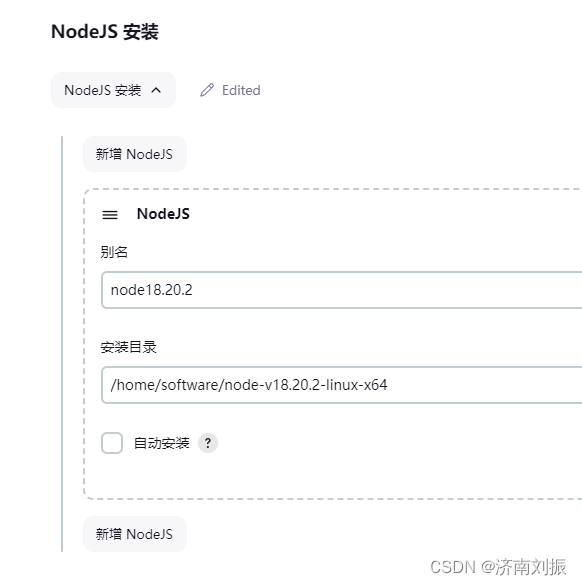Focus the 安装目录 path input field
This screenshot has height=585, width=582.
[x=341, y=385]
